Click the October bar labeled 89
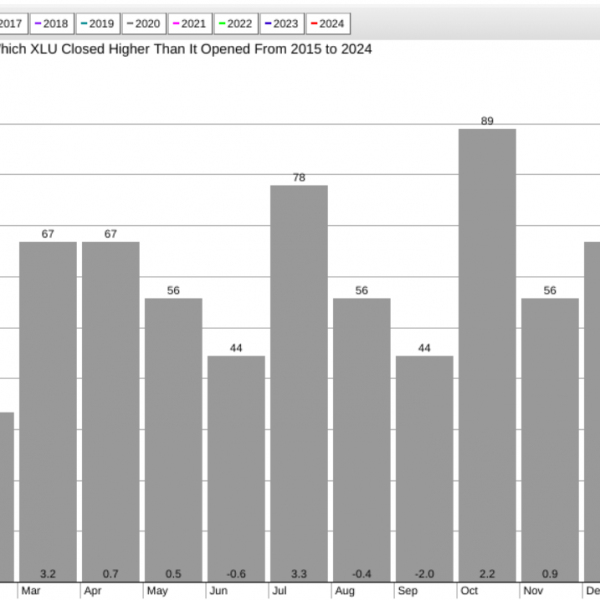The image size is (600, 600). coord(487,355)
